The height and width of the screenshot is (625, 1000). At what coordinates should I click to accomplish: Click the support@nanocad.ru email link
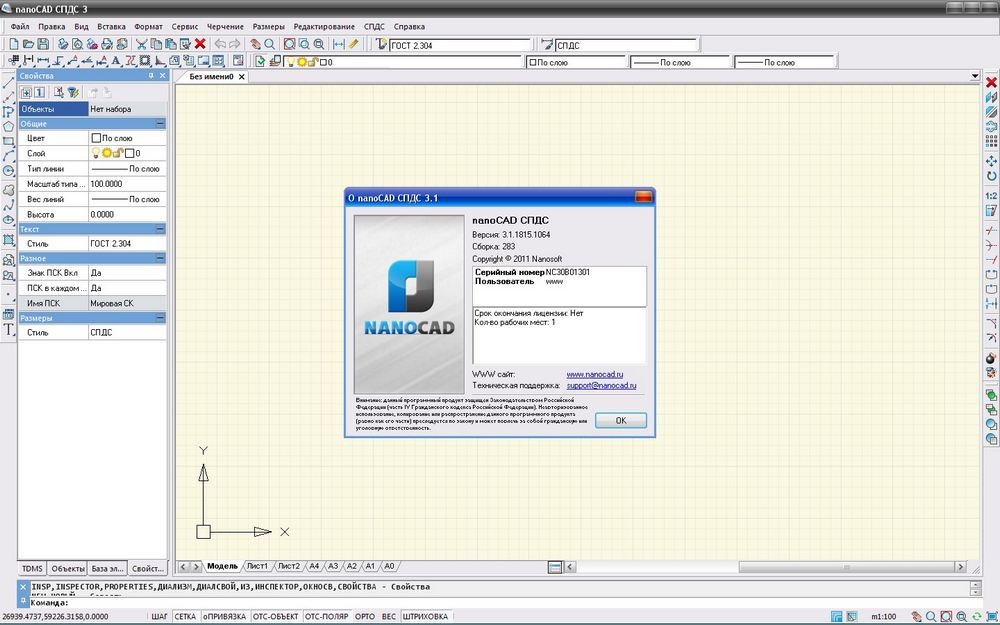tap(601, 386)
